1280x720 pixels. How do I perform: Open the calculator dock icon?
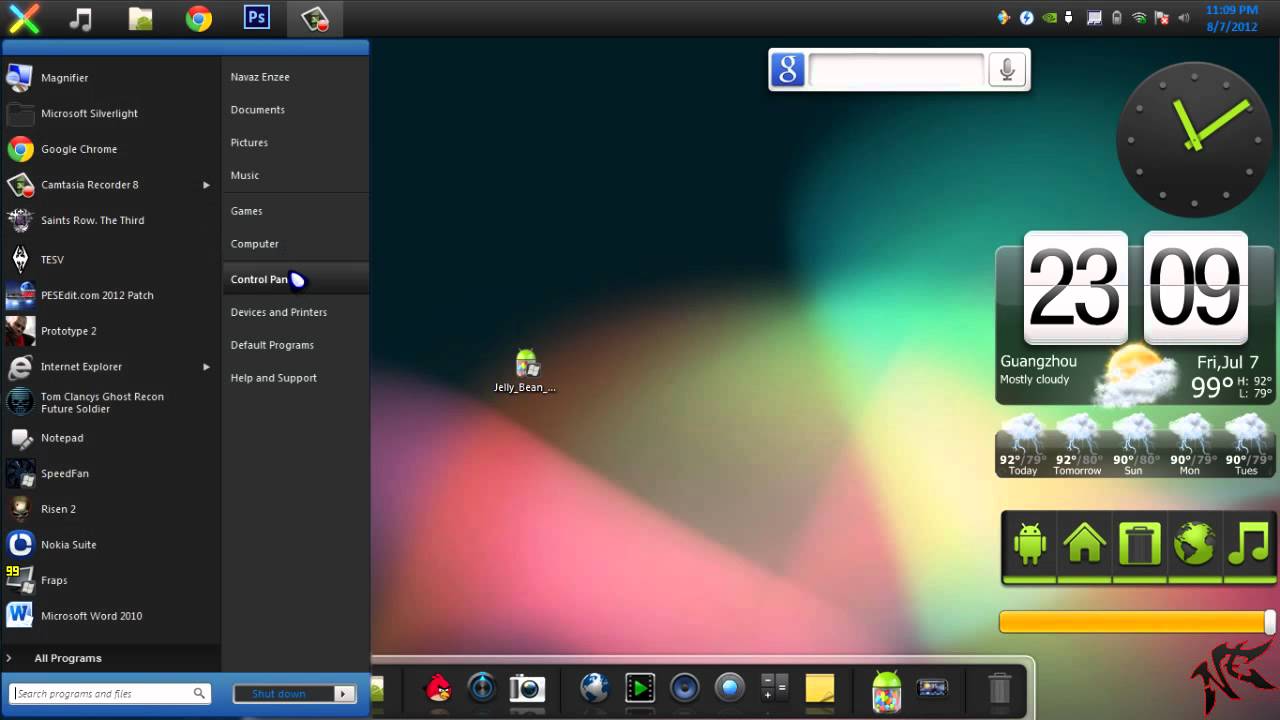point(775,688)
